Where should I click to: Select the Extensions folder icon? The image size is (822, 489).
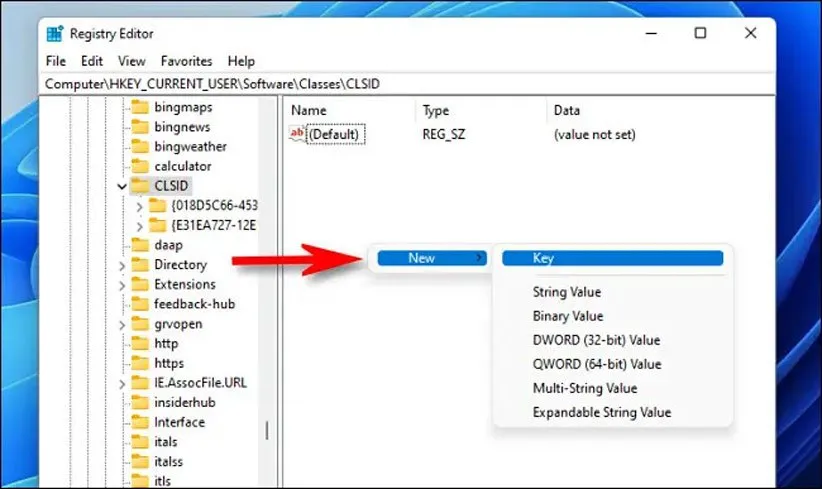[140, 284]
